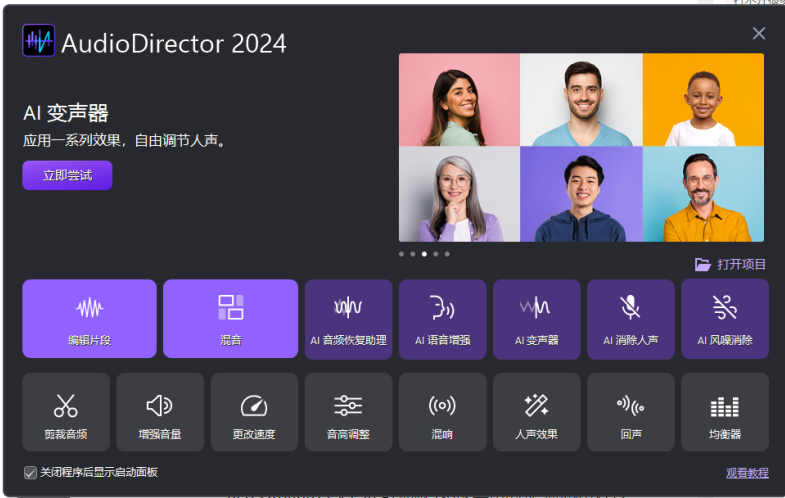Click the 打开项目 folder icon
The width and height of the screenshot is (785, 498).
pos(703,264)
